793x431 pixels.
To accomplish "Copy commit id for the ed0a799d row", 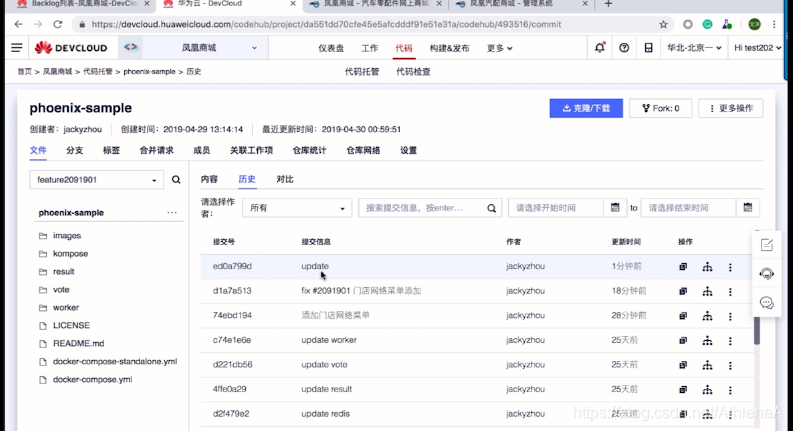I will pos(683,267).
